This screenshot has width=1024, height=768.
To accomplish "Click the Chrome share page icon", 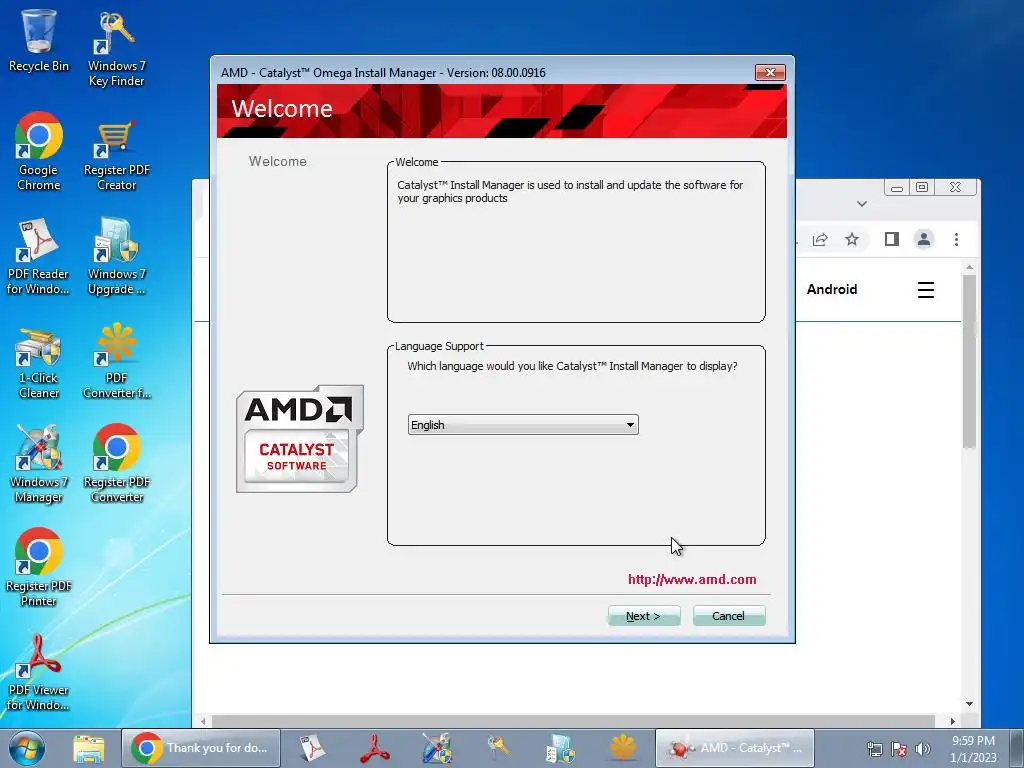I will coord(820,240).
